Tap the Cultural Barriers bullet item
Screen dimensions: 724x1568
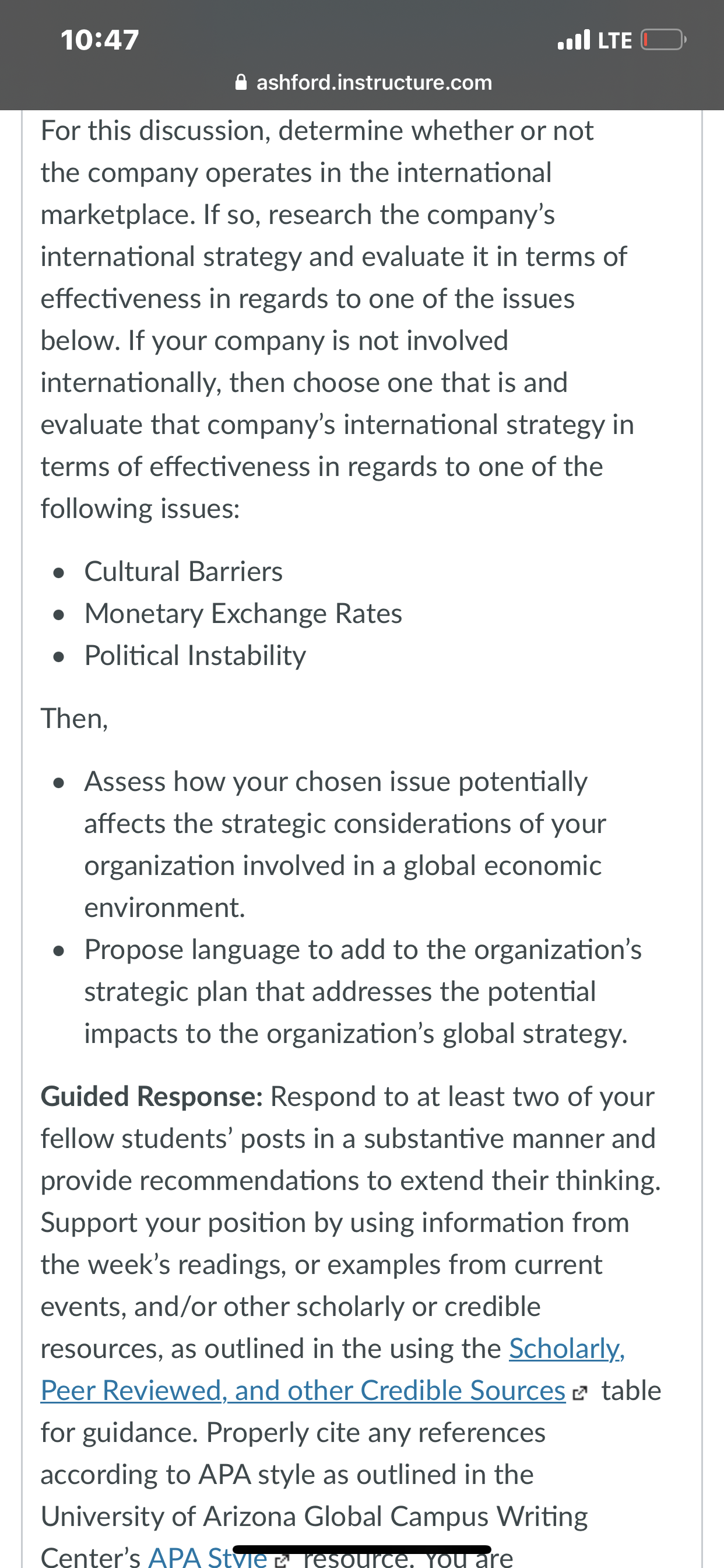(x=183, y=572)
